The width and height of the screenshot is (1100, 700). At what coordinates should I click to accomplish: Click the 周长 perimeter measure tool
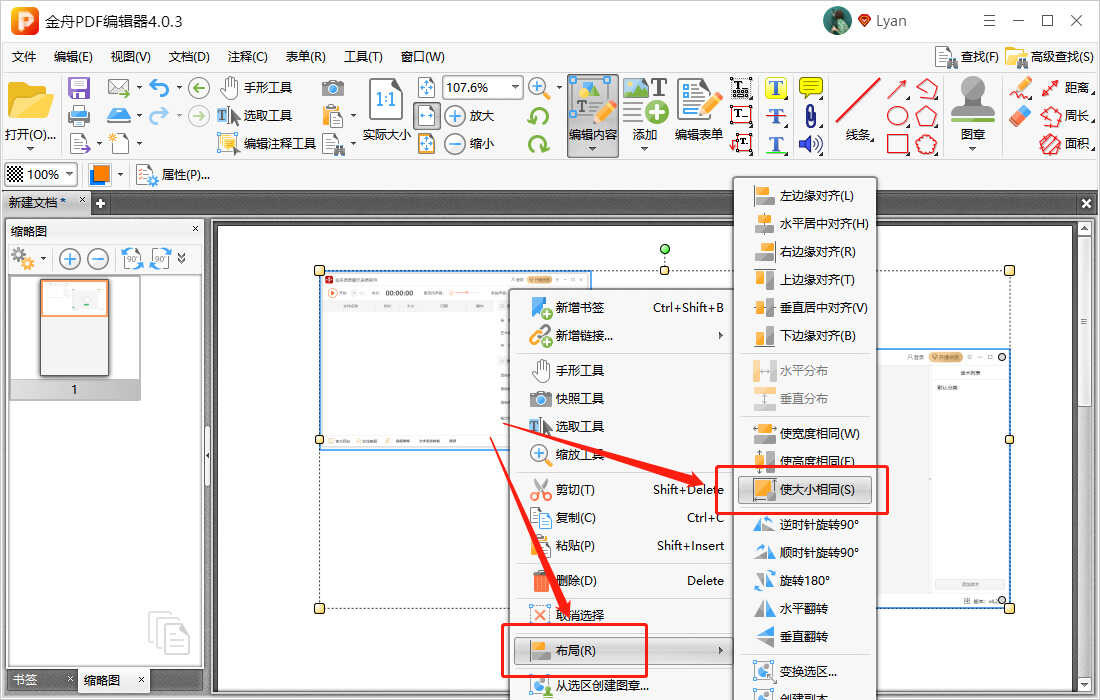(1065, 116)
